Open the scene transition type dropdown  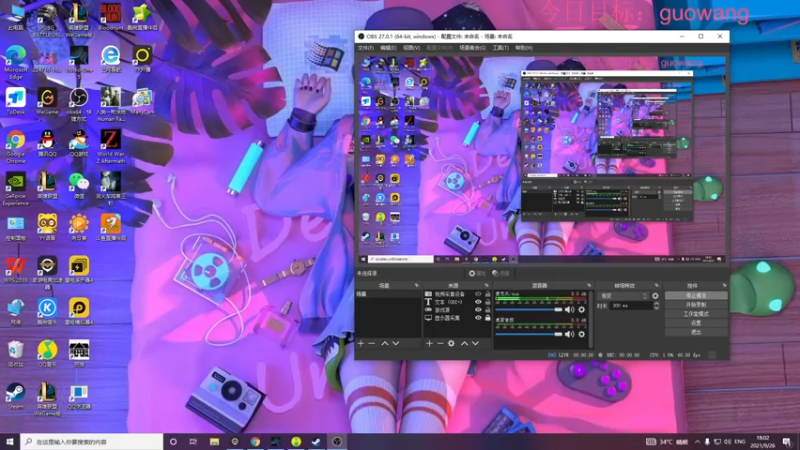pos(623,296)
